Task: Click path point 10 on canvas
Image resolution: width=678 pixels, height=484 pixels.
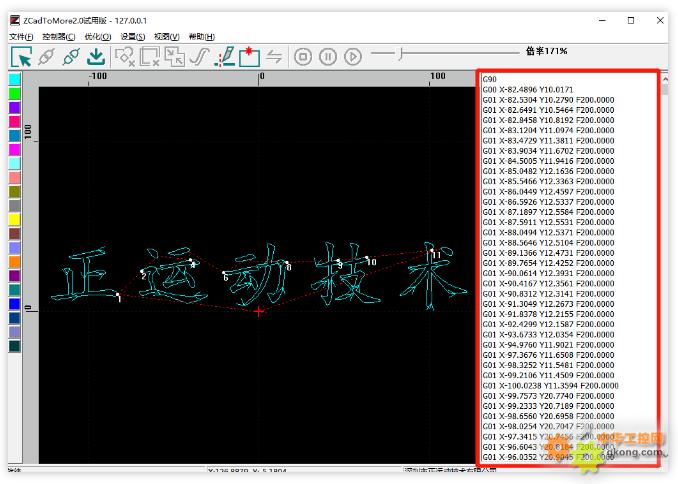Action: point(367,258)
